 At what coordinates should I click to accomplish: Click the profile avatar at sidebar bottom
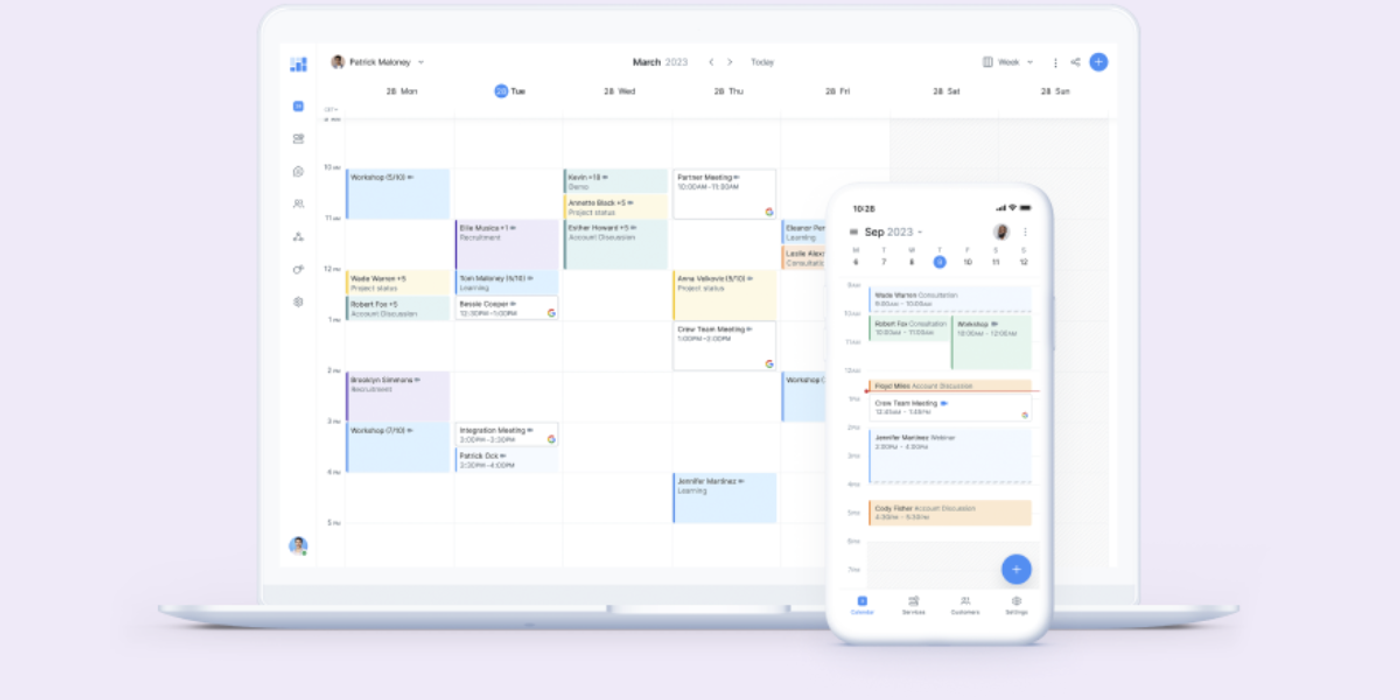click(x=297, y=545)
